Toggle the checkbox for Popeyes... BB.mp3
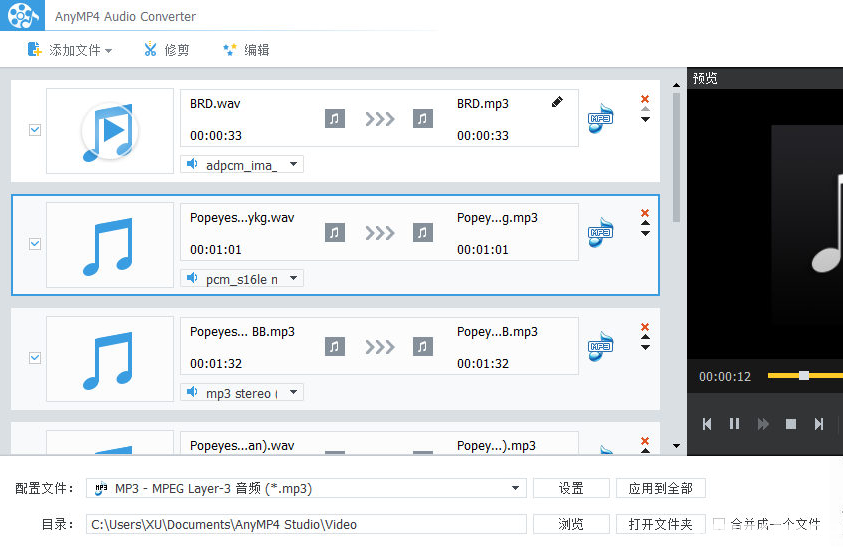The width and height of the screenshot is (843, 558). point(35,357)
